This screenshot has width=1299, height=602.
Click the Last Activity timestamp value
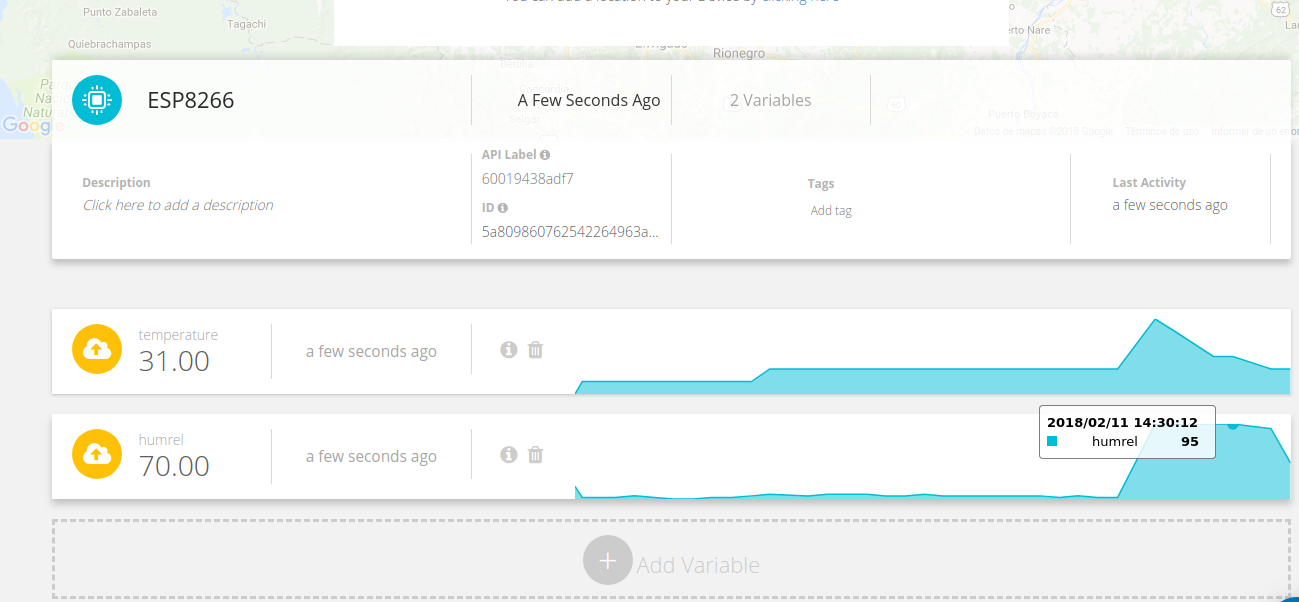click(1170, 205)
